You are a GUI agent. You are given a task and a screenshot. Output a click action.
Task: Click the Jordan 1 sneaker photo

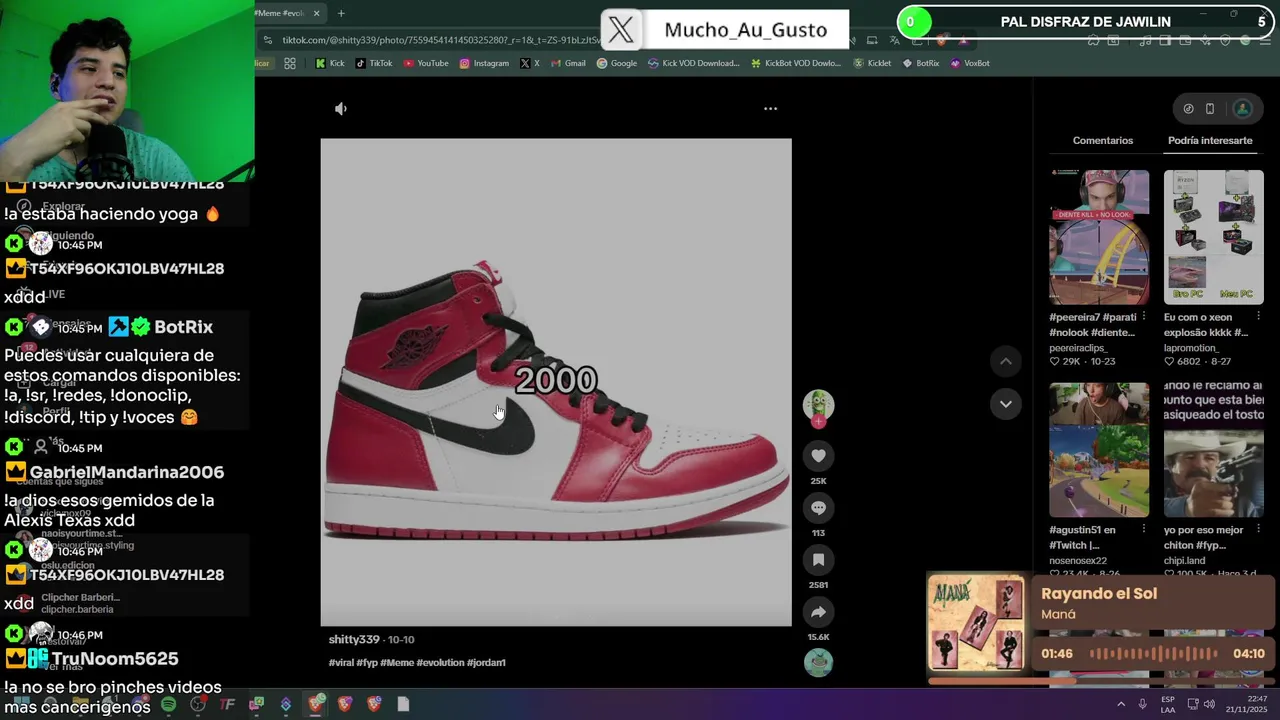tap(556, 382)
